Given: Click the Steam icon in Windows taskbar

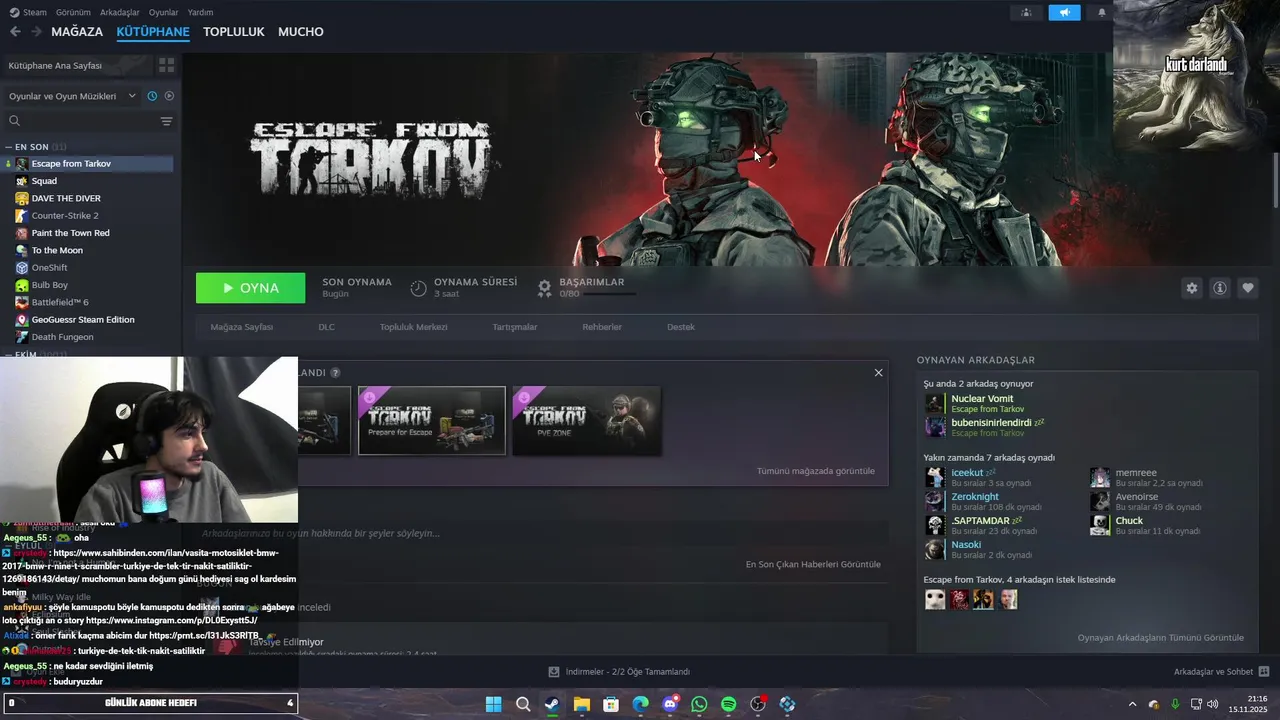Looking at the screenshot, I should click(x=552, y=704).
